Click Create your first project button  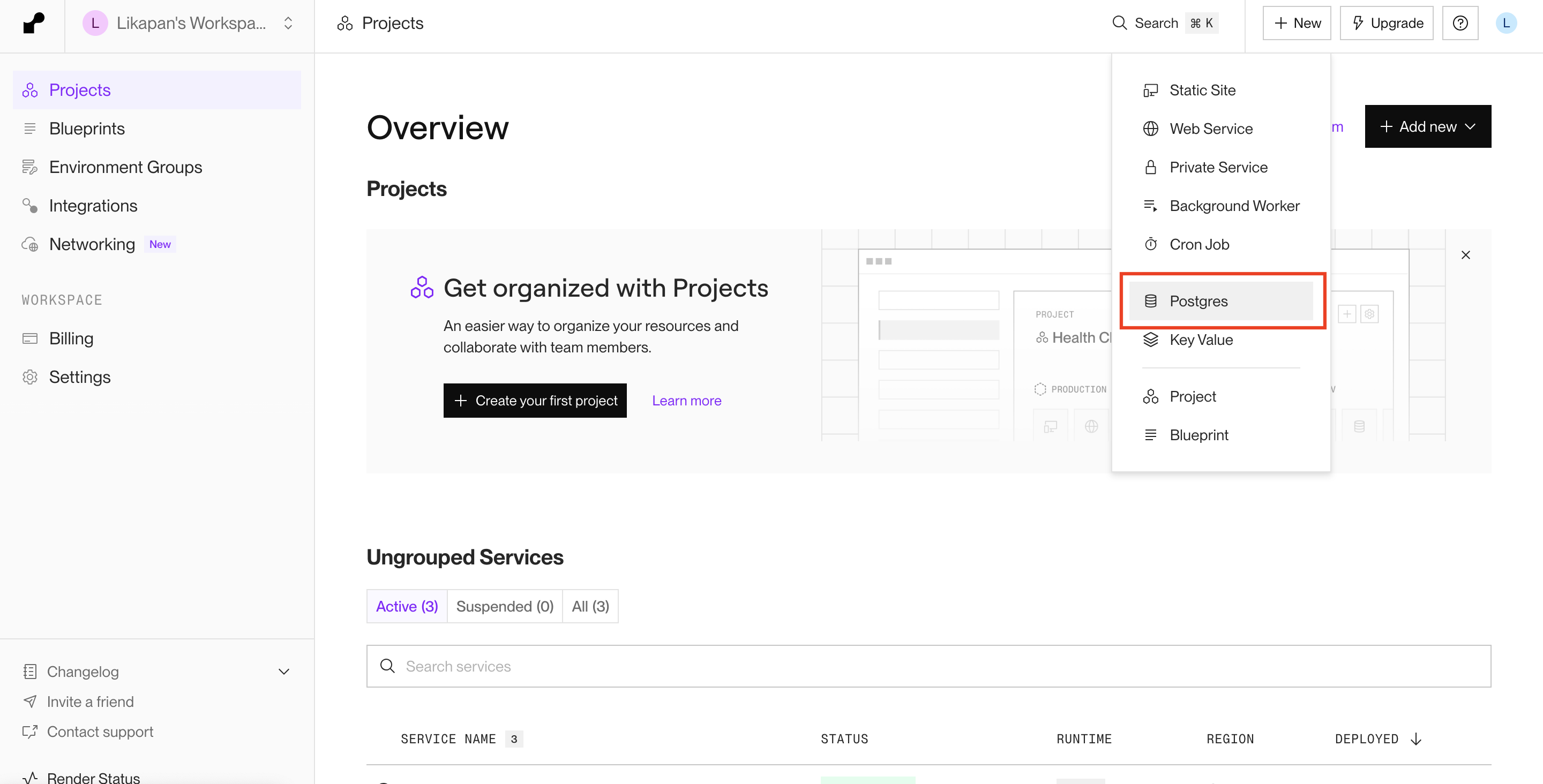coord(534,400)
